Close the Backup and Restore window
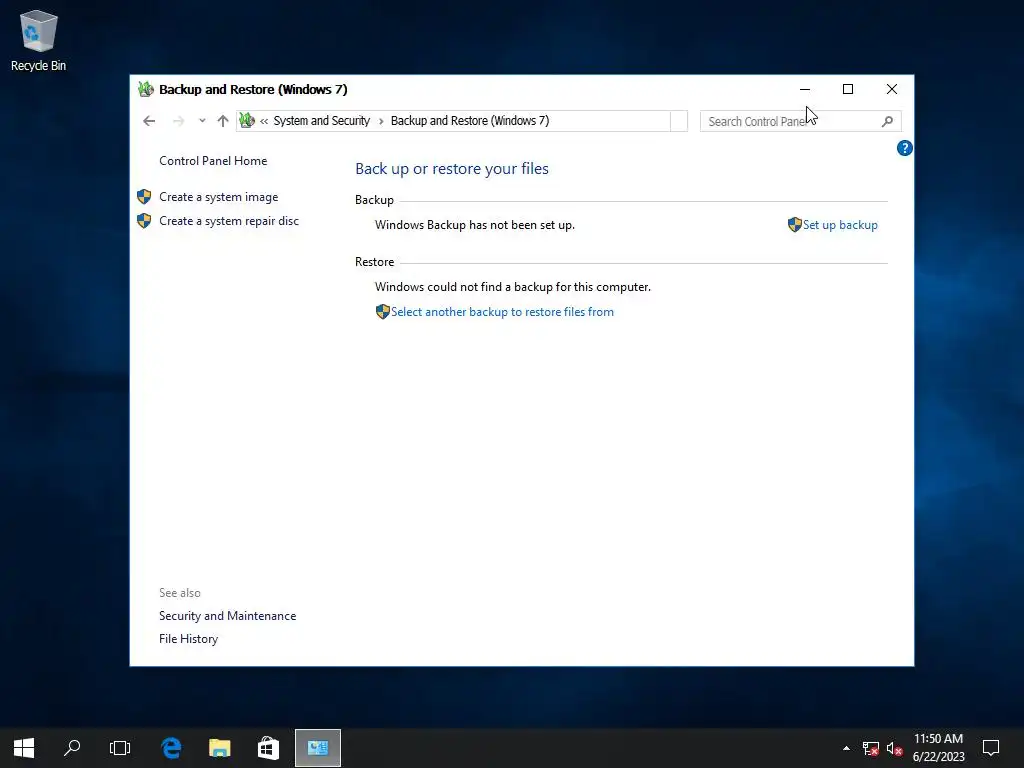 pos(891,89)
